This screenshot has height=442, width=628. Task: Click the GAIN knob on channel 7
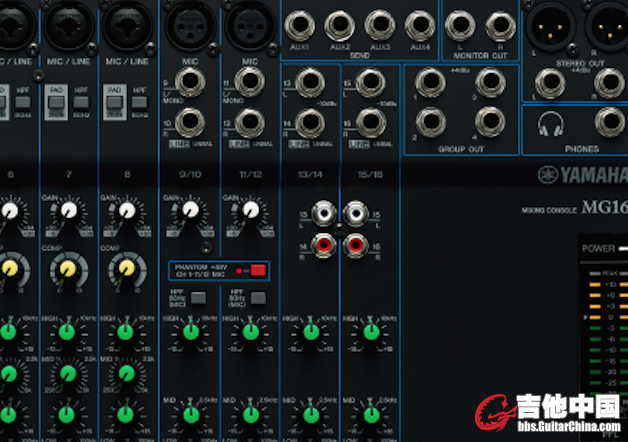tap(67, 211)
